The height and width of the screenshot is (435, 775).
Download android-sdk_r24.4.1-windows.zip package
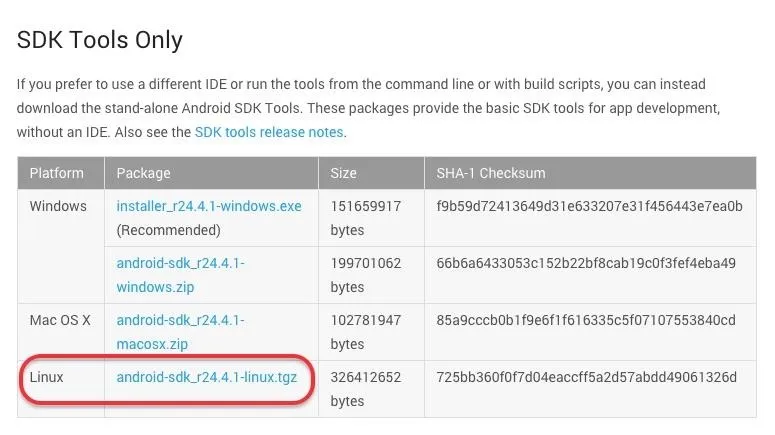point(180,275)
